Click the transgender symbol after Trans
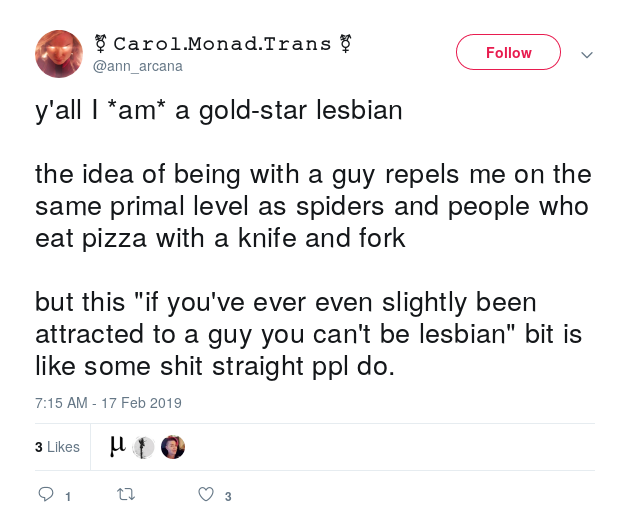 [x=345, y=44]
